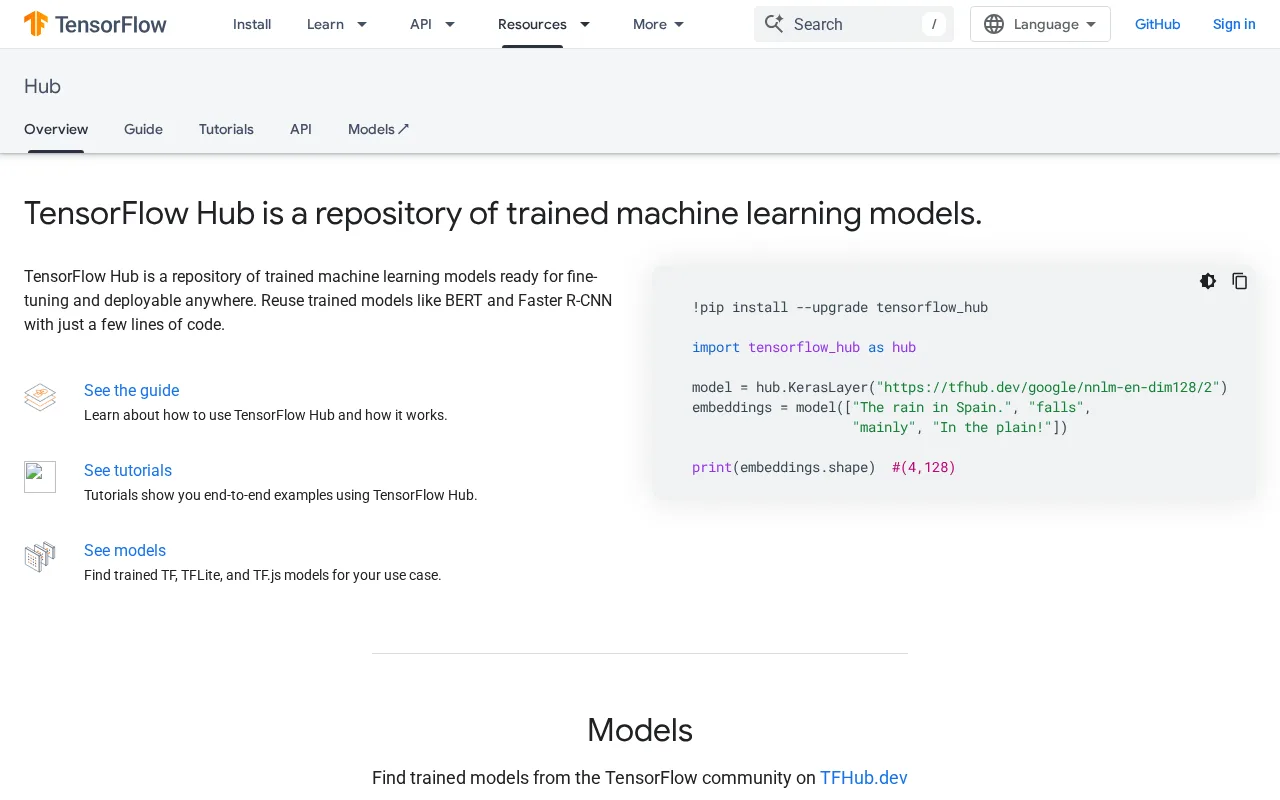Click the Models section heading
This screenshot has width=1280, height=800.
[x=640, y=730]
